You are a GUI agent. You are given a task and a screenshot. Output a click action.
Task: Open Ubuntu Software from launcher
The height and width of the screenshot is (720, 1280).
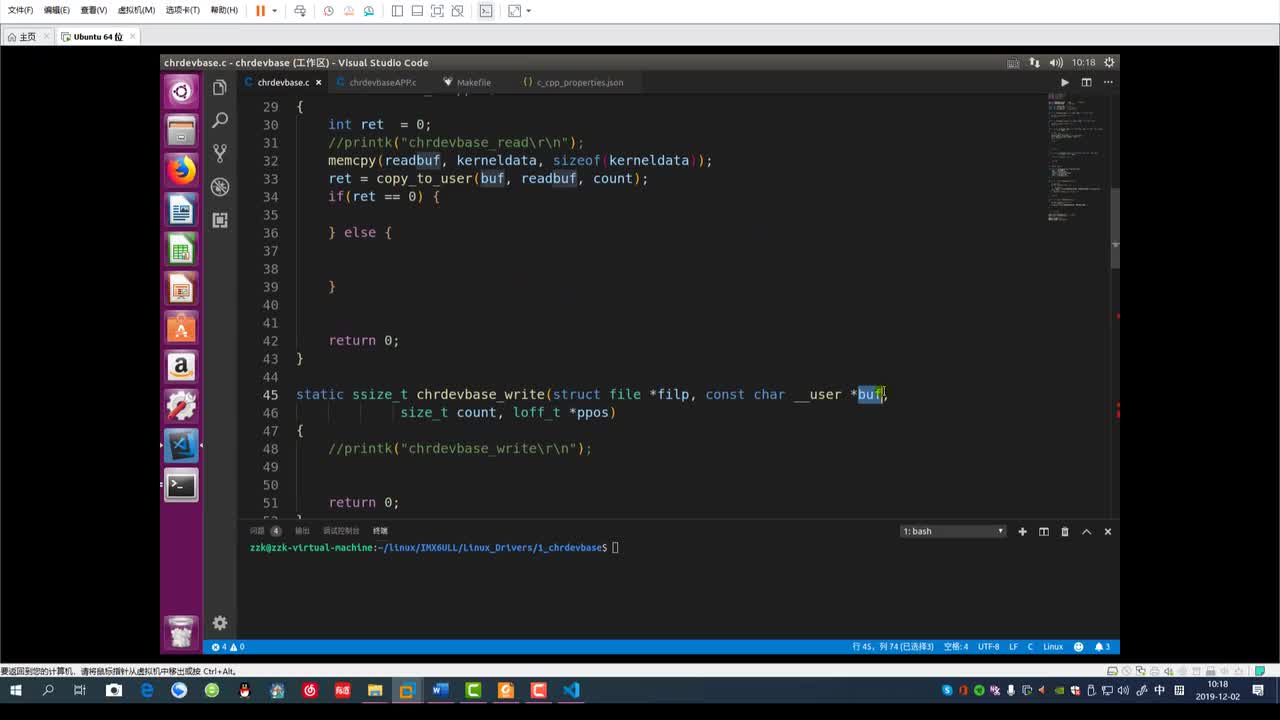point(181,327)
